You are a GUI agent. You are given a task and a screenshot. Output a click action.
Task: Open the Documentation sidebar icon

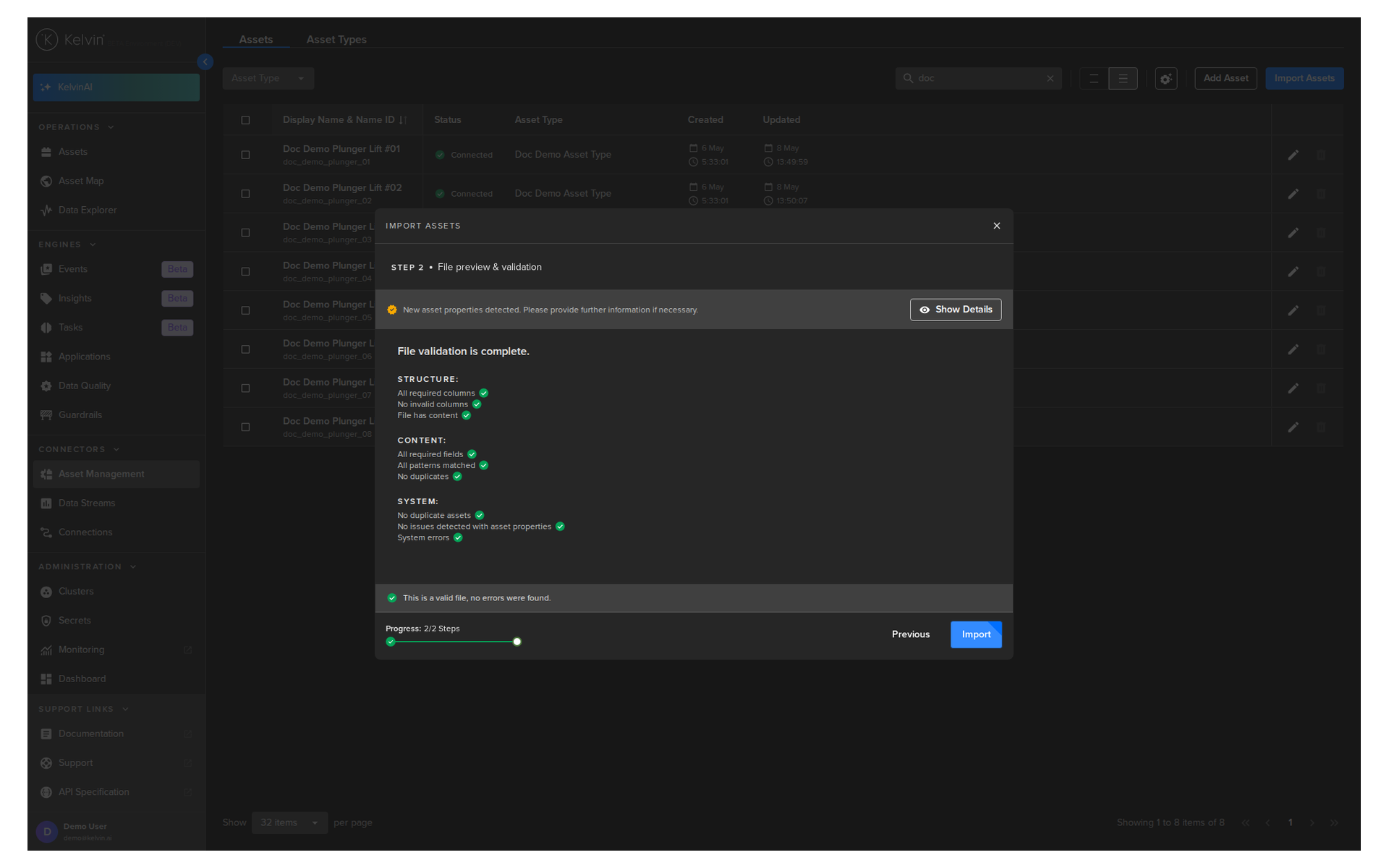coord(46,734)
